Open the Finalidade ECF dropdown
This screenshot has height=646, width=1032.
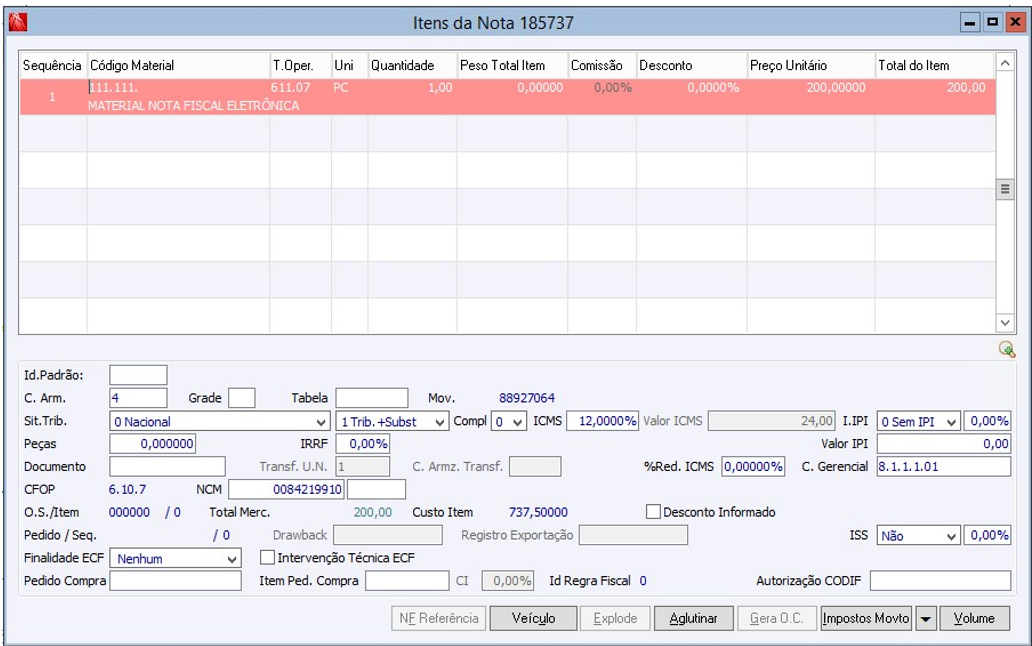click(x=233, y=559)
